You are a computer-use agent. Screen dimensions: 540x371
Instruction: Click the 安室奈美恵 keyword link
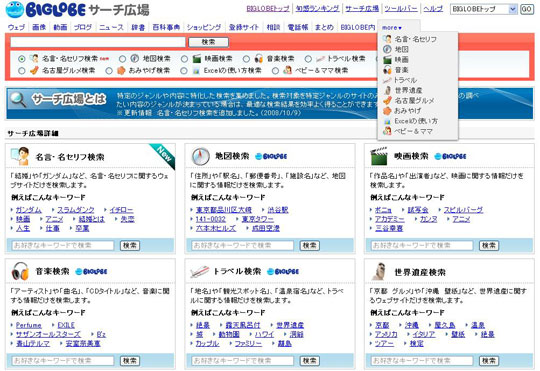tap(83, 343)
